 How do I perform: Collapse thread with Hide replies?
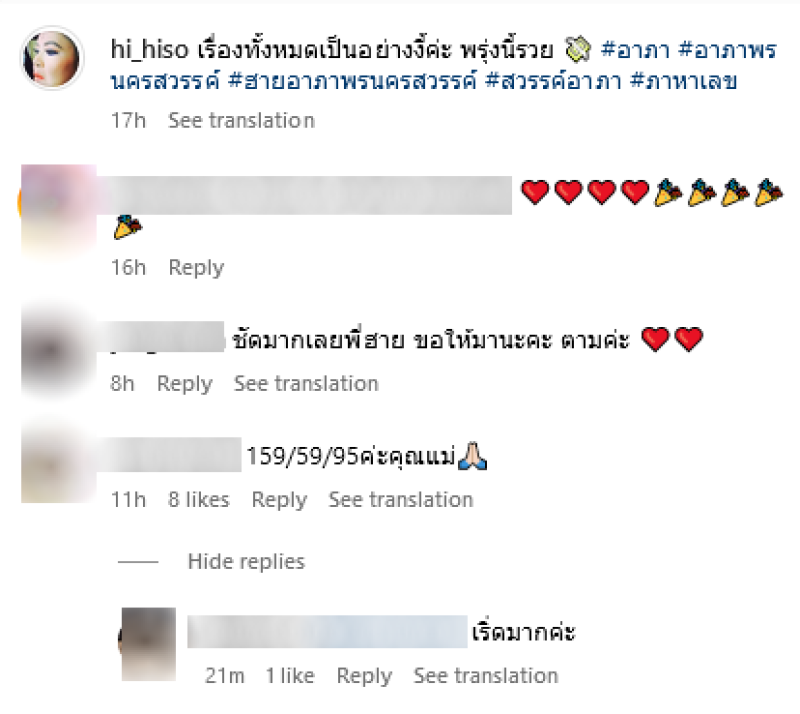point(246,561)
